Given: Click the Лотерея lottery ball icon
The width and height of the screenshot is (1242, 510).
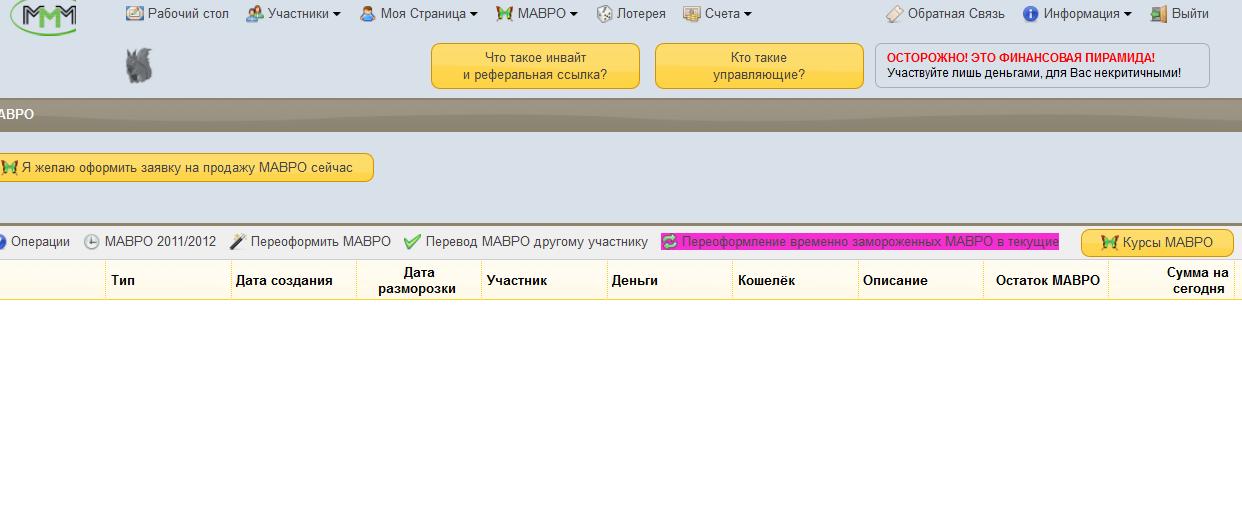Looking at the screenshot, I should (x=604, y=14).
